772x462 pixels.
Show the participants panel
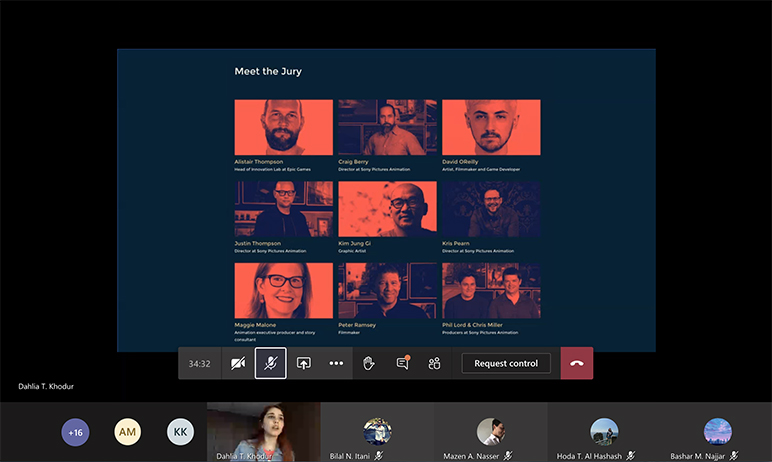click(434, 363)
